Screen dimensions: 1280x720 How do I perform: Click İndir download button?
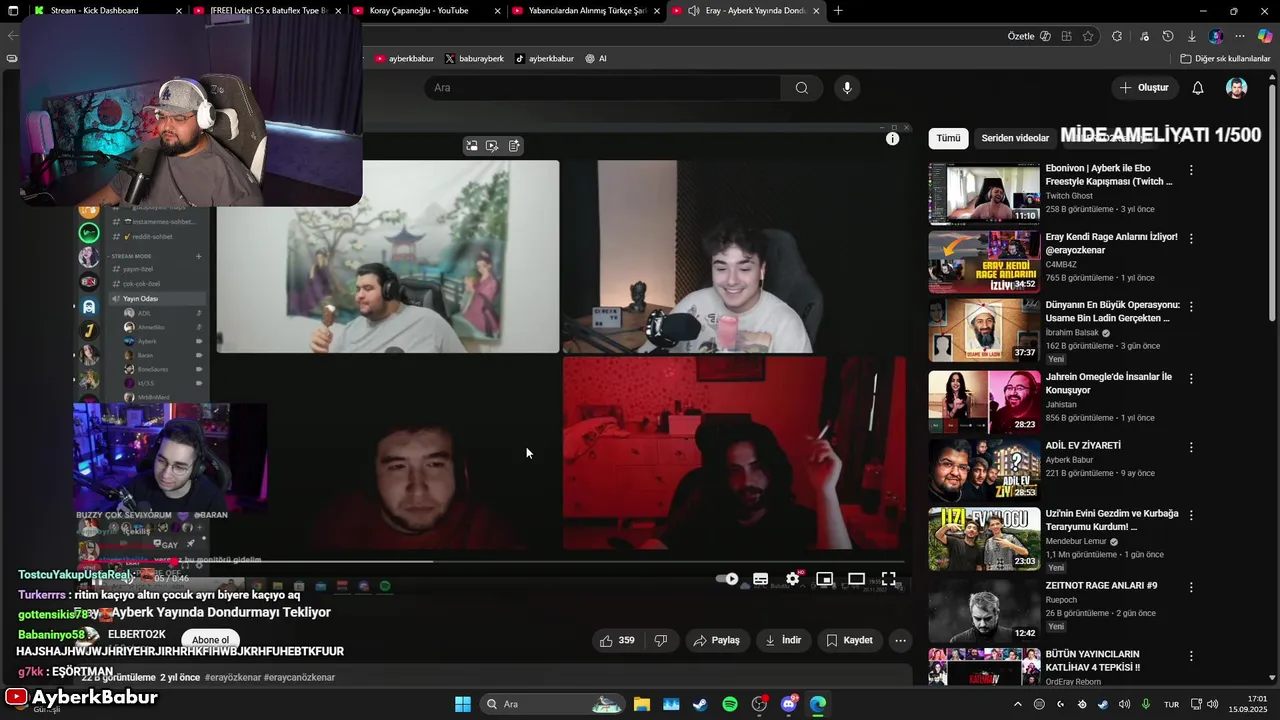pyautogui.click(x=783, y=640)
